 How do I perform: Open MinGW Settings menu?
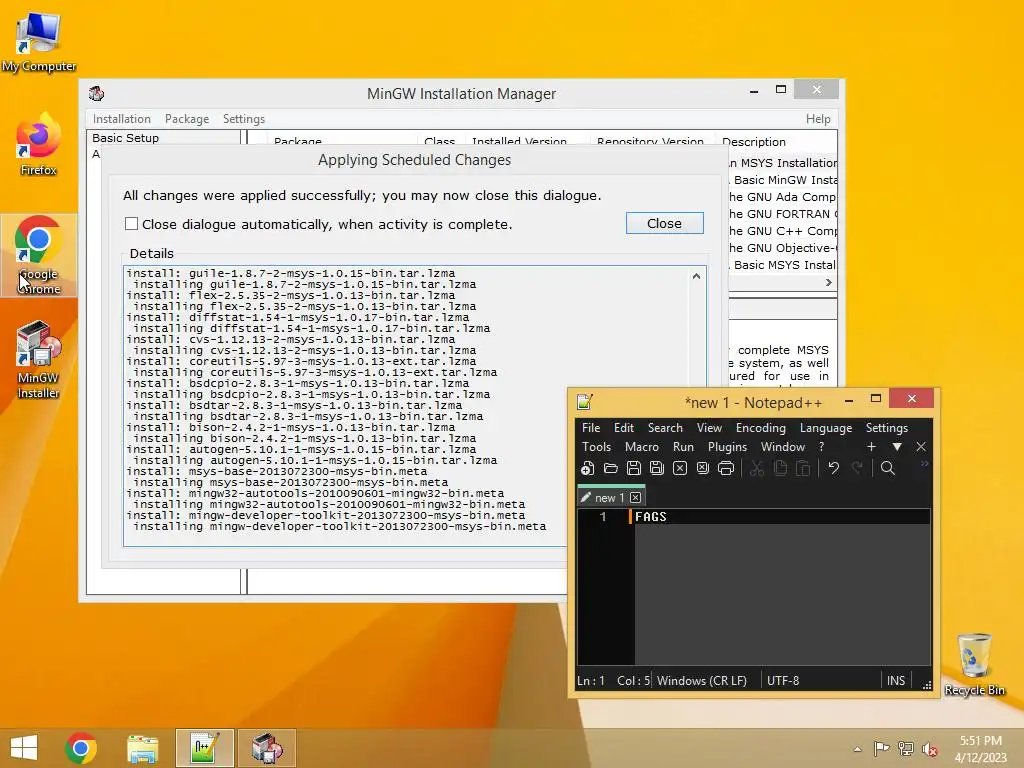[x=244, y=119]
